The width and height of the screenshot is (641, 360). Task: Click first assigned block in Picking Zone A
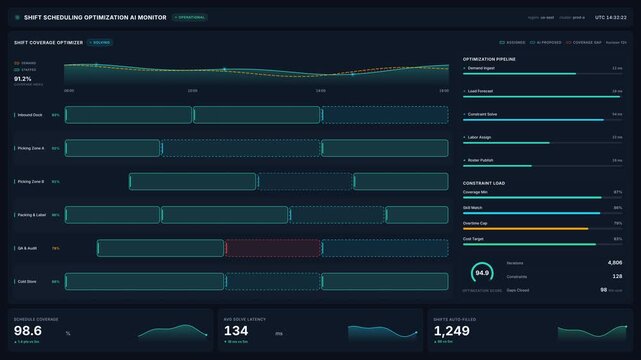point(112,148)
